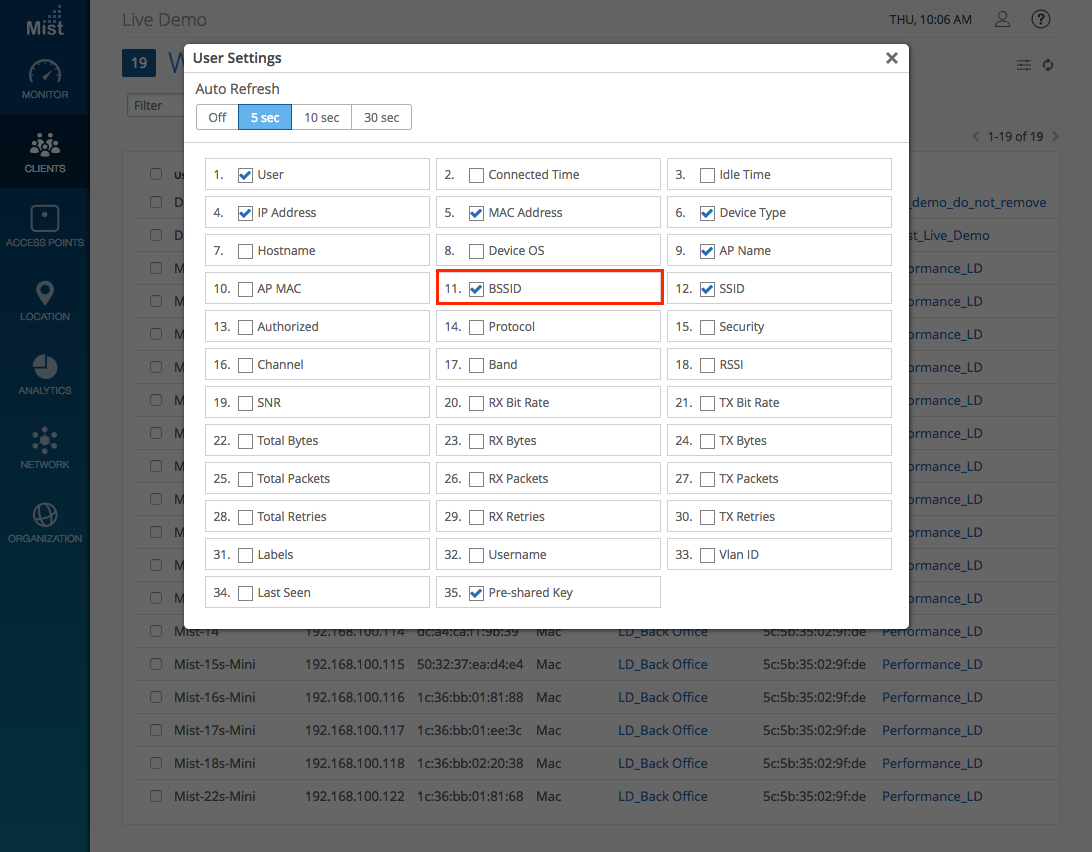The height and width of the screenshot is (852, 1092).
Task: Open the Analytics pie chart icon
Action: pos(45,371)
